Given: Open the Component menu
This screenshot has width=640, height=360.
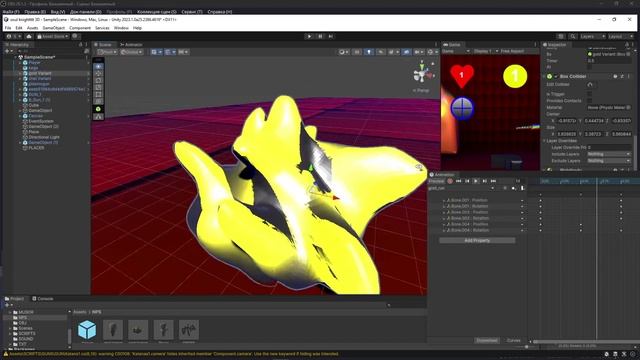Looking at the screenshot, I should pos(80,28).
